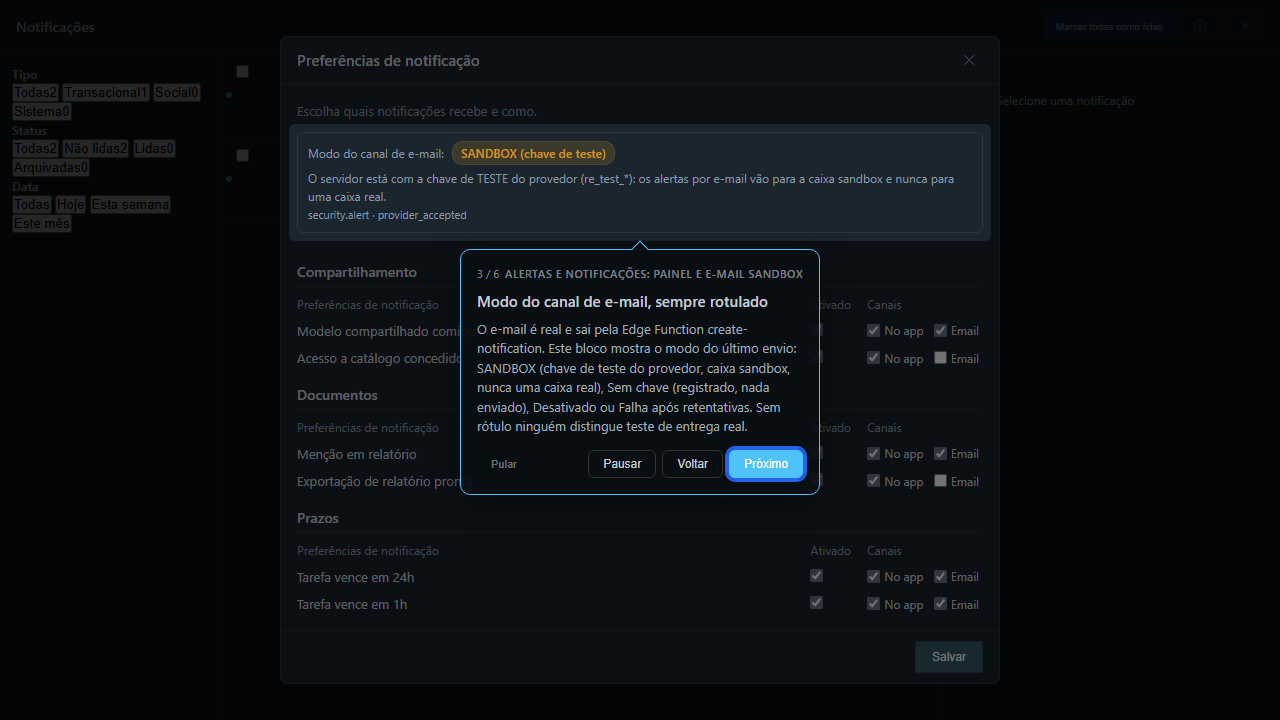Filter date by Este mês

42,224
